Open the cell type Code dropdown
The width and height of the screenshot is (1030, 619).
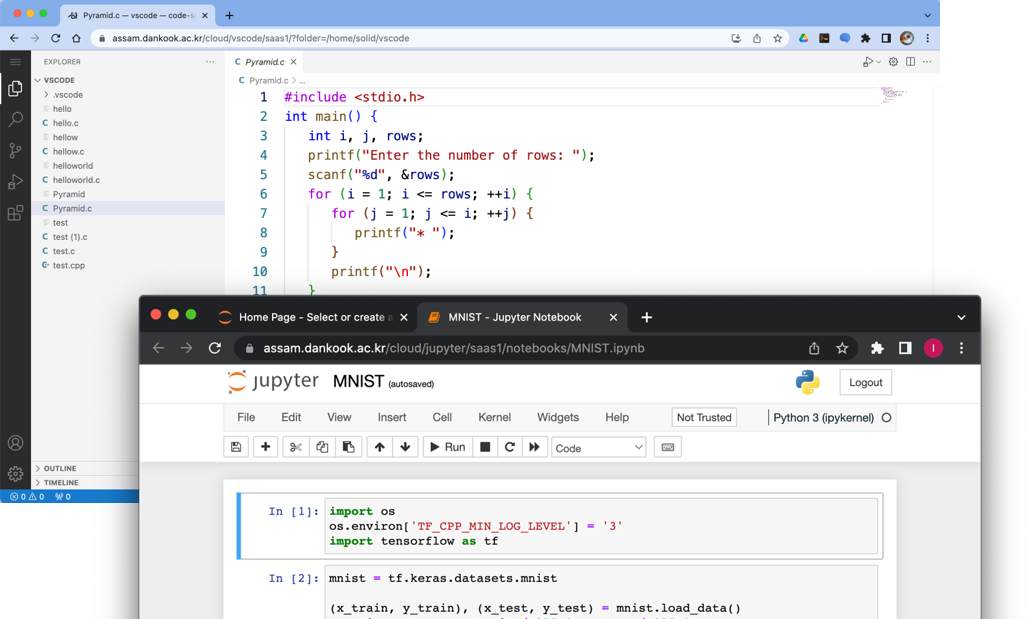598,448
